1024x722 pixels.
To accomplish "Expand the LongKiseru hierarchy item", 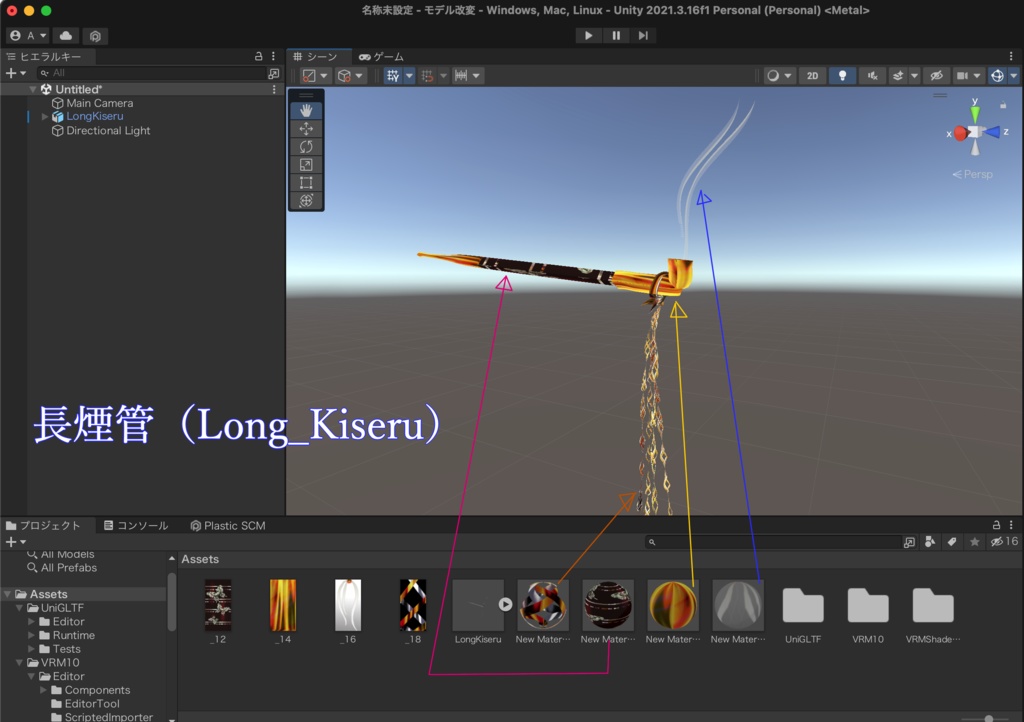I will [45, 117].
